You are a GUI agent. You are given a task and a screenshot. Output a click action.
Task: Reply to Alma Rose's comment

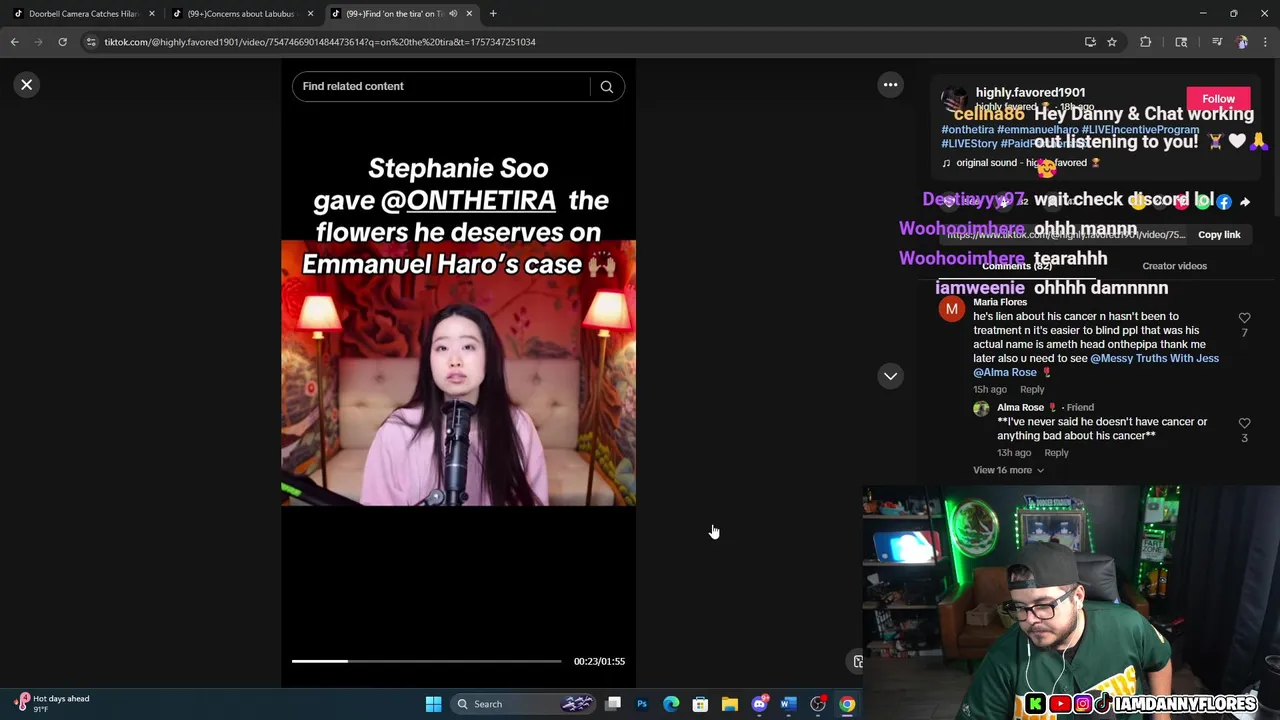pos(1056,453)
